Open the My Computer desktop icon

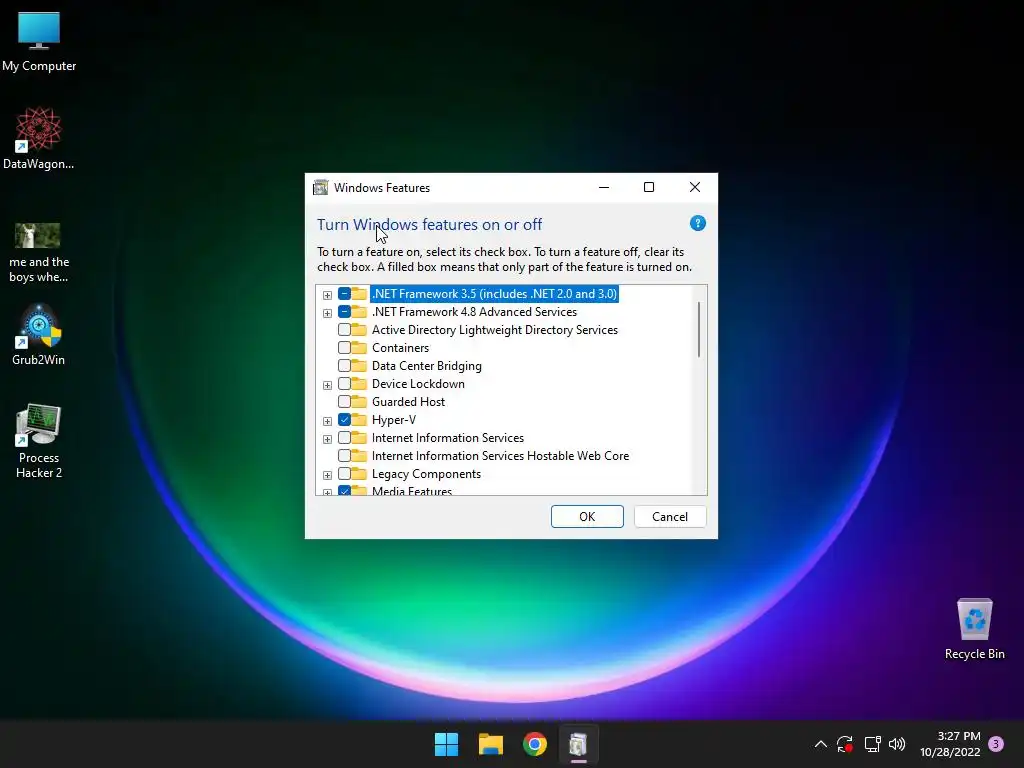(x=39, y=42)
